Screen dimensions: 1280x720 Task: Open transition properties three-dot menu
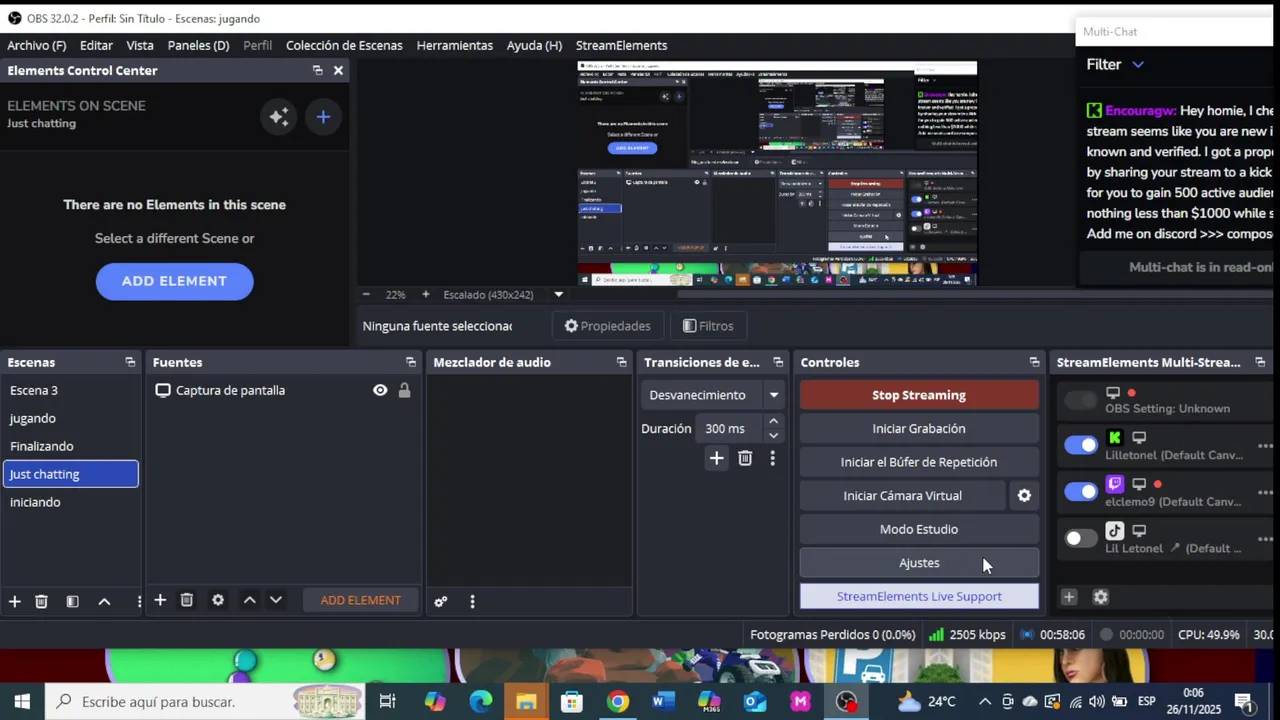(772, 458)
